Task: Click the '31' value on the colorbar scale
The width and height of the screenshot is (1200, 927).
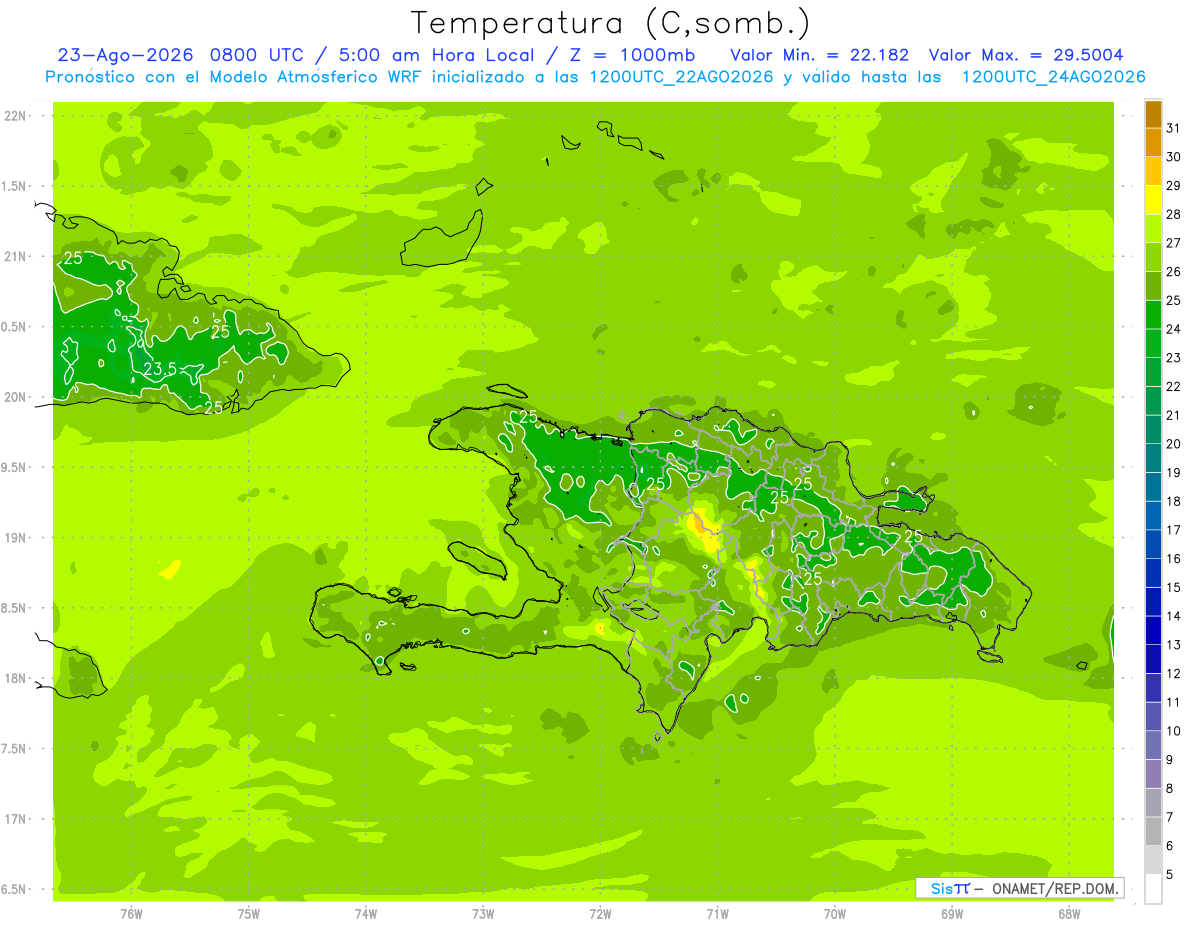Action: click(1173, 128)
